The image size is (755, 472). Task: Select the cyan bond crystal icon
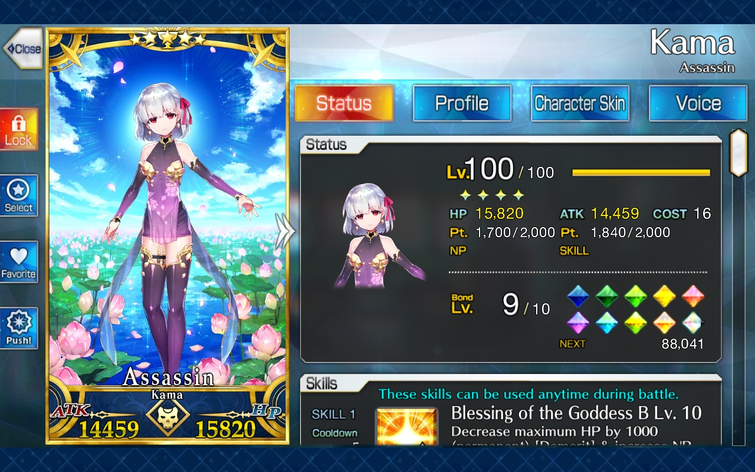click(x=607, y=323)
